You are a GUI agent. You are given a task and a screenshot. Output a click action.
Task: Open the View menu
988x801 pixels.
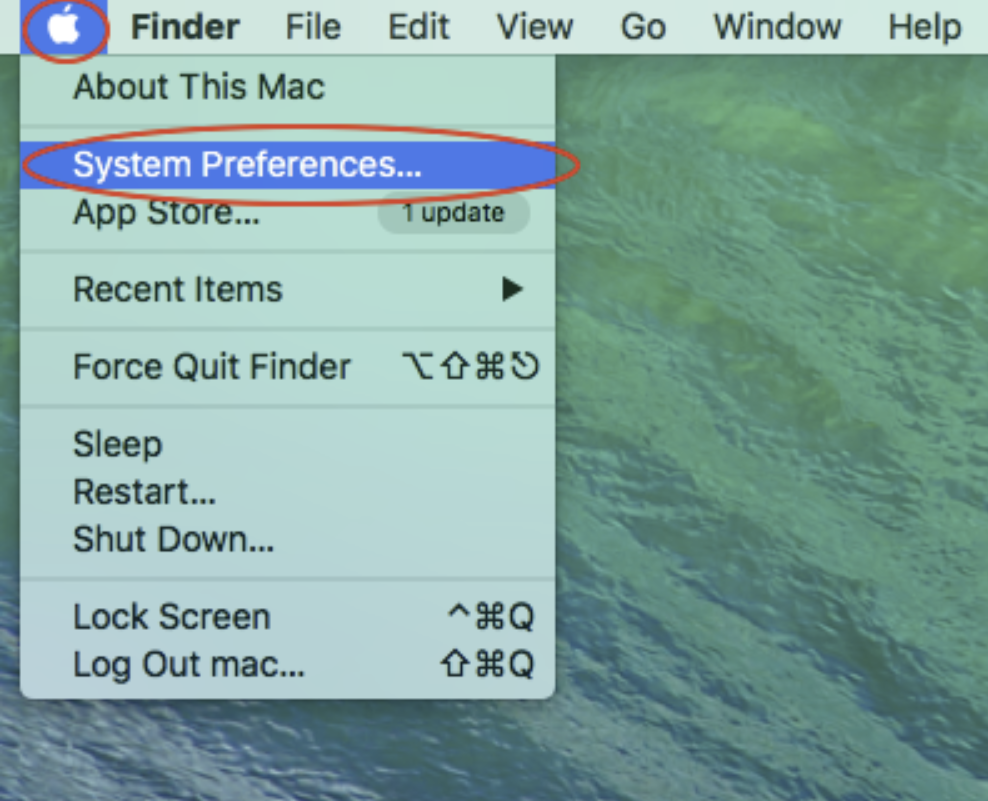click(x=534, y=27)
